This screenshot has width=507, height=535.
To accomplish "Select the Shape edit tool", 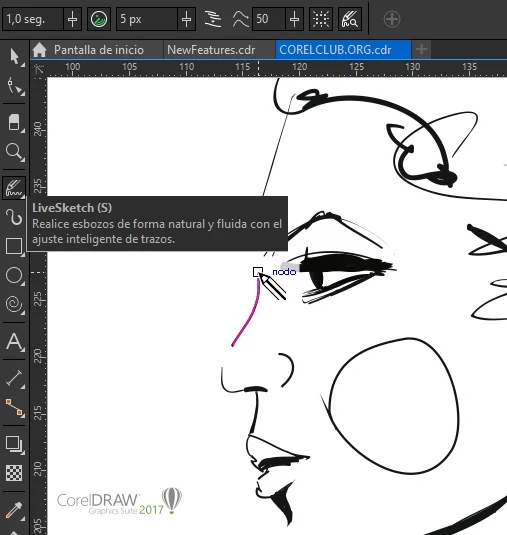I will 14,86.
